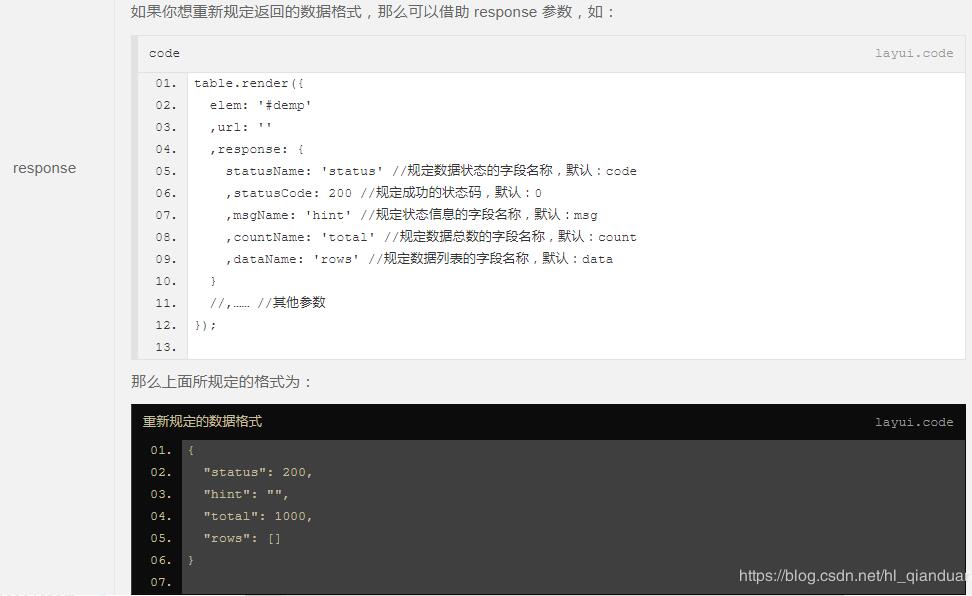Image resolution: width=972 pixels, height=596 pixels.
Task: Click the sentence '那么上面所规定的格式为：'
Action: (221, 381)
